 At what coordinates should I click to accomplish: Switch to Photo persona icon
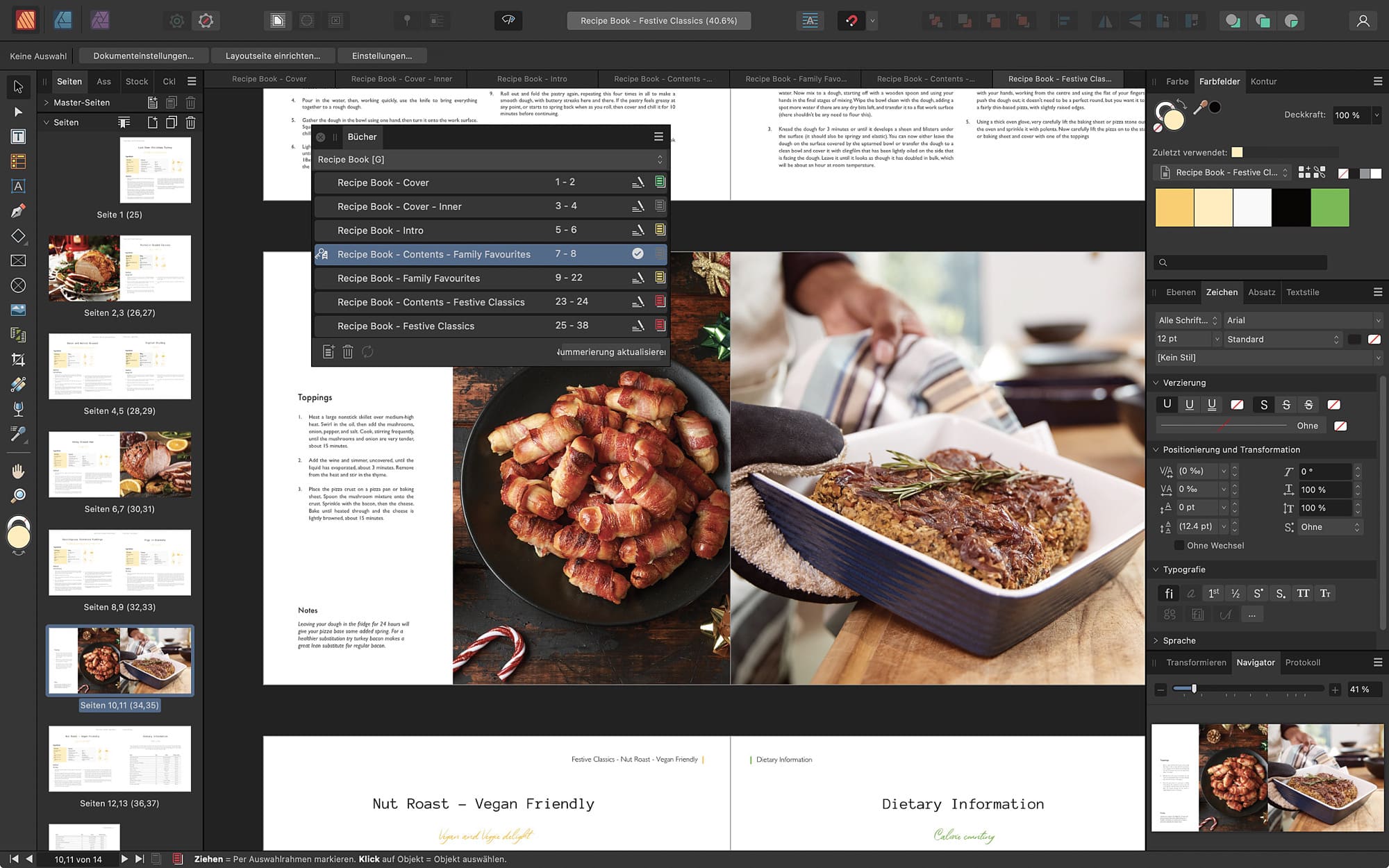100,20
